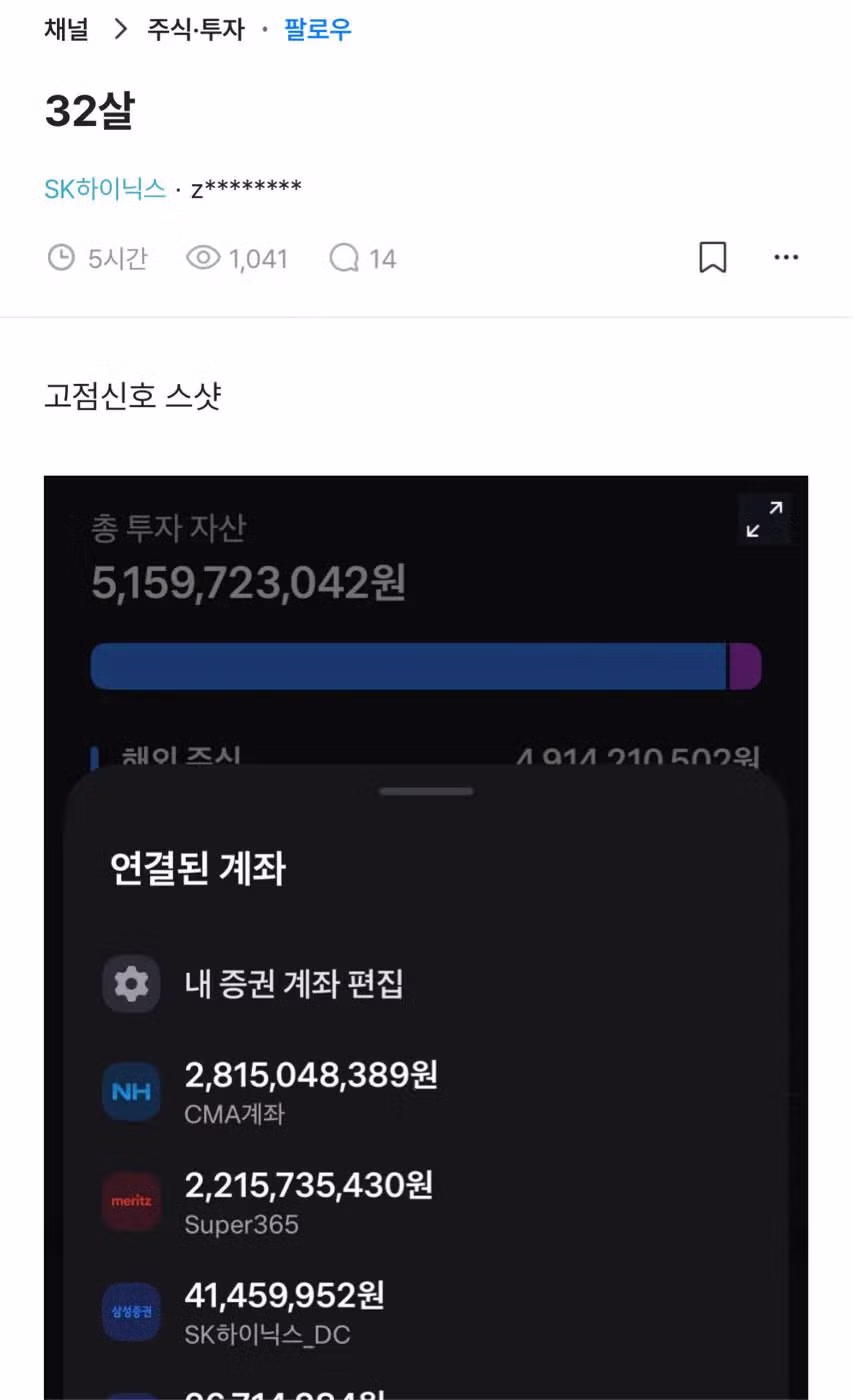The height and width of the screenshot is (1400, 853).
Task: Open the three-dot more options menu
Action: (786, 258)
